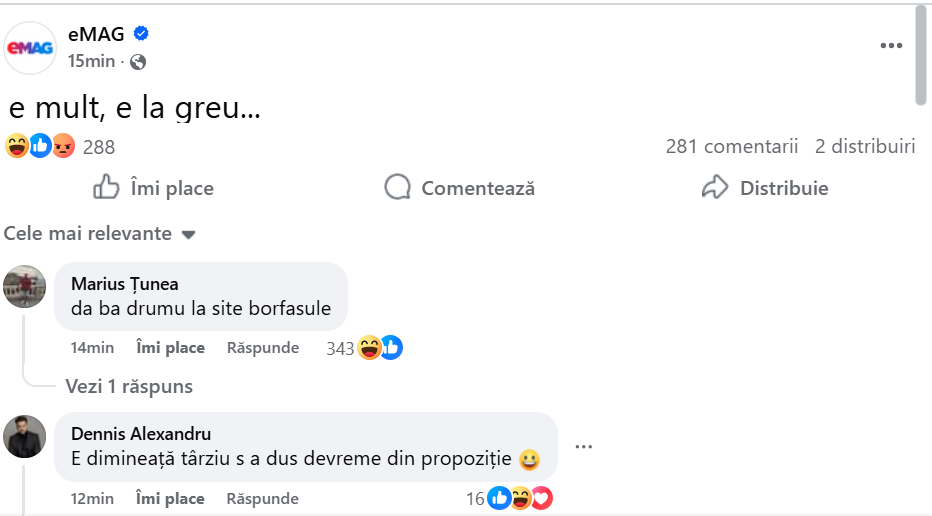Reply to Marius Țunea's comment
932x516 pixels.
[x=262, y=348]
